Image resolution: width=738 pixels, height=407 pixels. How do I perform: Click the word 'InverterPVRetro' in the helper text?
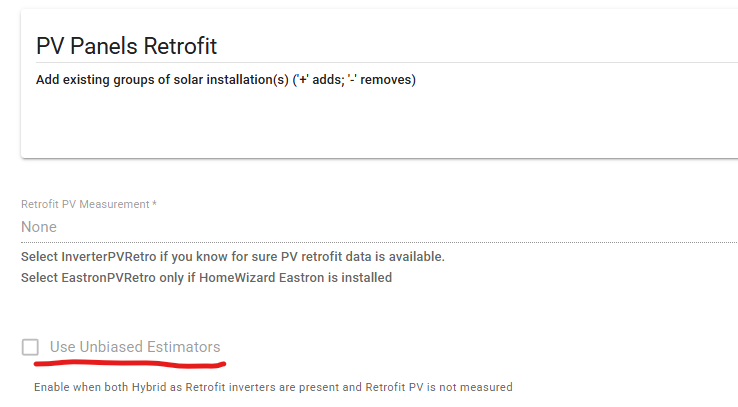coord(109,257)
